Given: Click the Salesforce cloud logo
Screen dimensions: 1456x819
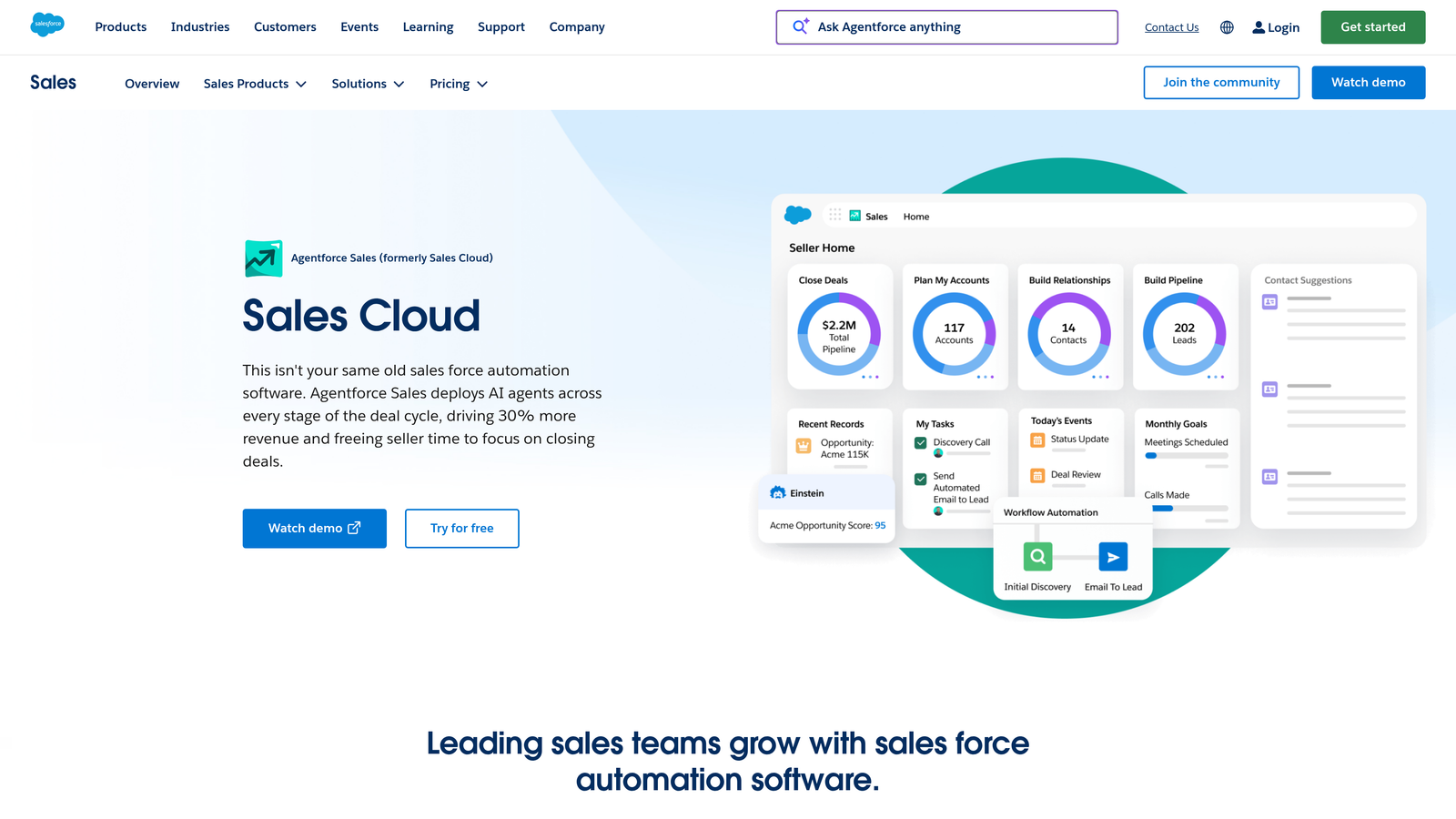Looking at the screenshot, I should 47,25.
